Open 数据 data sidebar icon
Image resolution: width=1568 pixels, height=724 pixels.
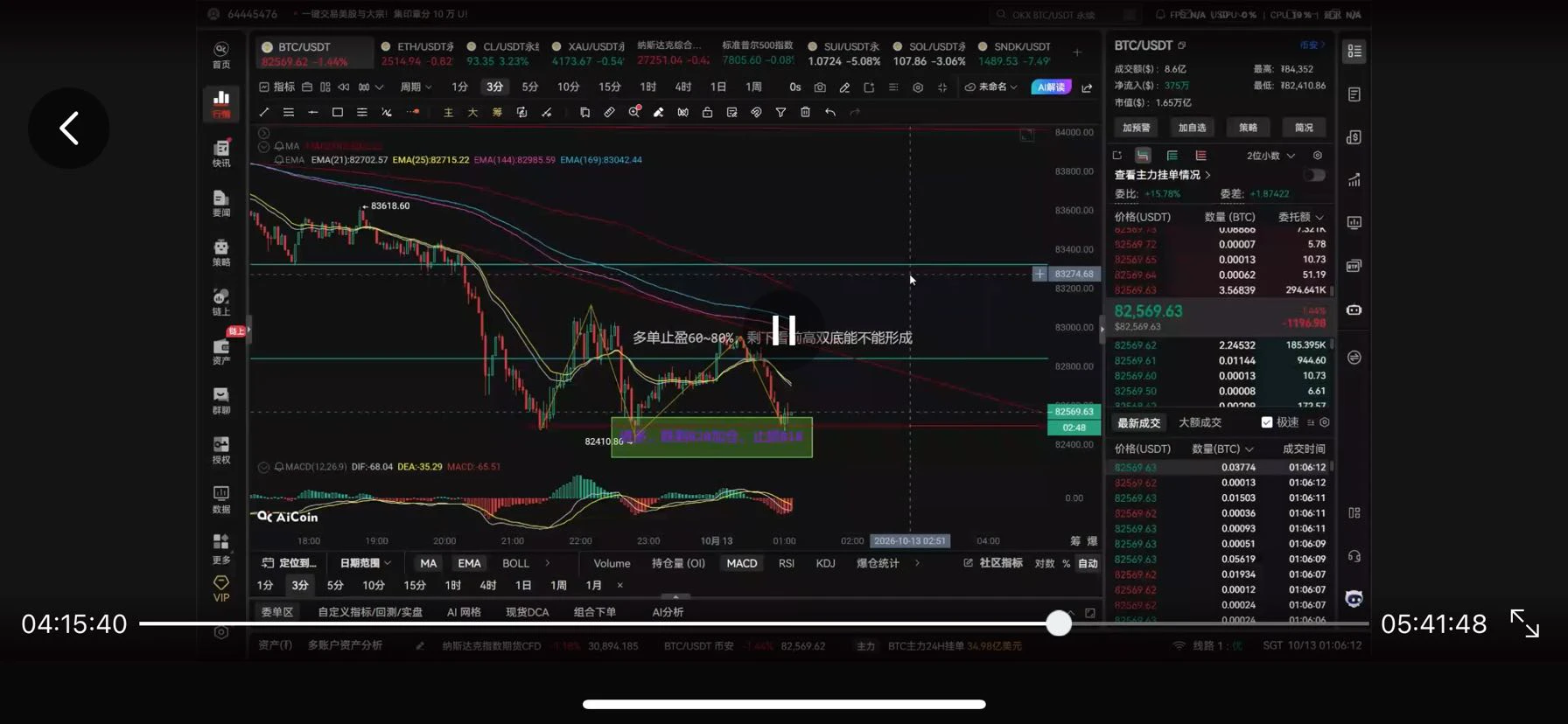pos(221,500)
